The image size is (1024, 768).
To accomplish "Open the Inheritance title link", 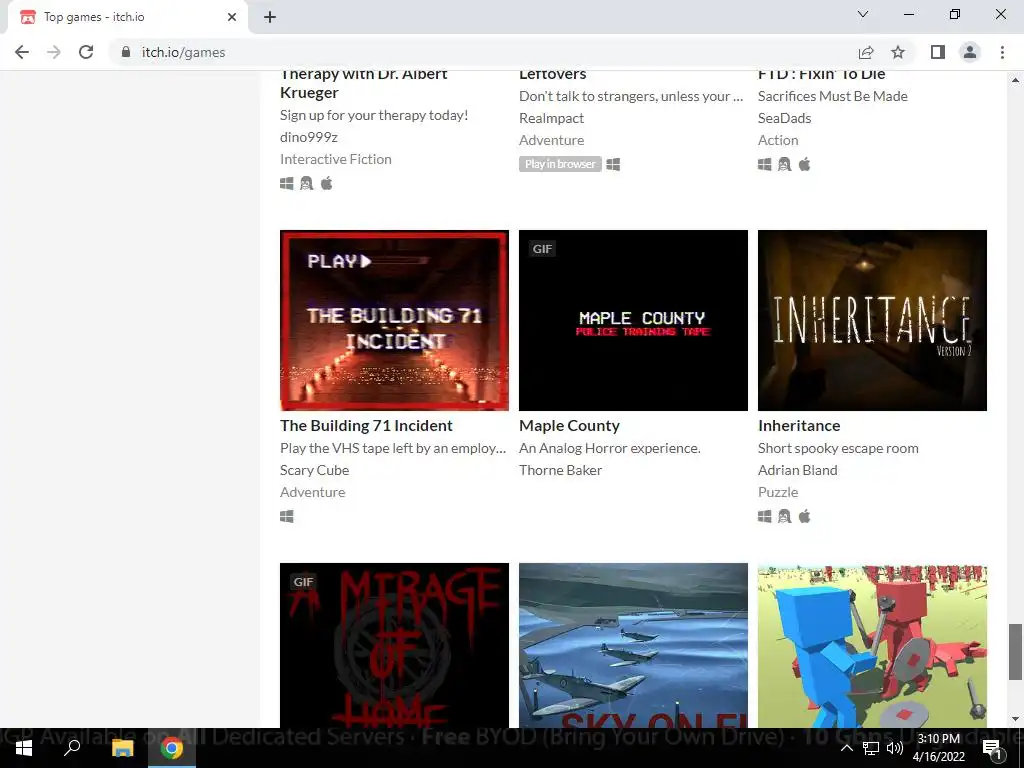I will pyautogui.click(x=799, y=425).
